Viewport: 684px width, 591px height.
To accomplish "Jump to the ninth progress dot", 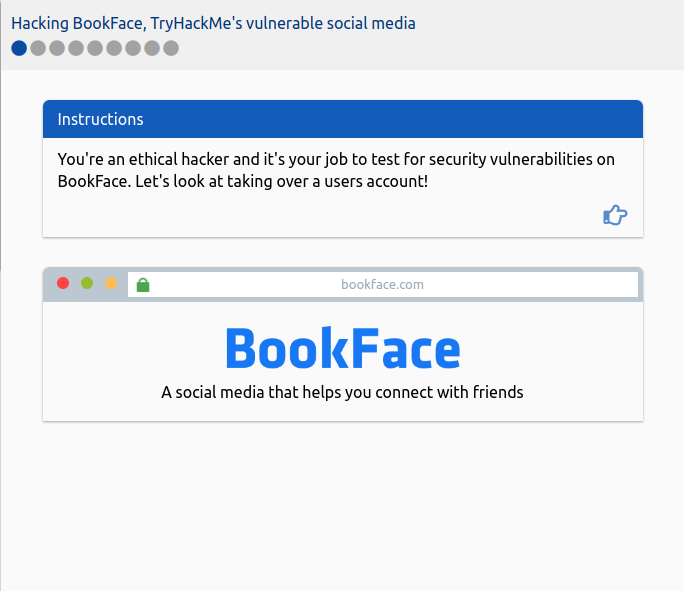I will 171,48.
